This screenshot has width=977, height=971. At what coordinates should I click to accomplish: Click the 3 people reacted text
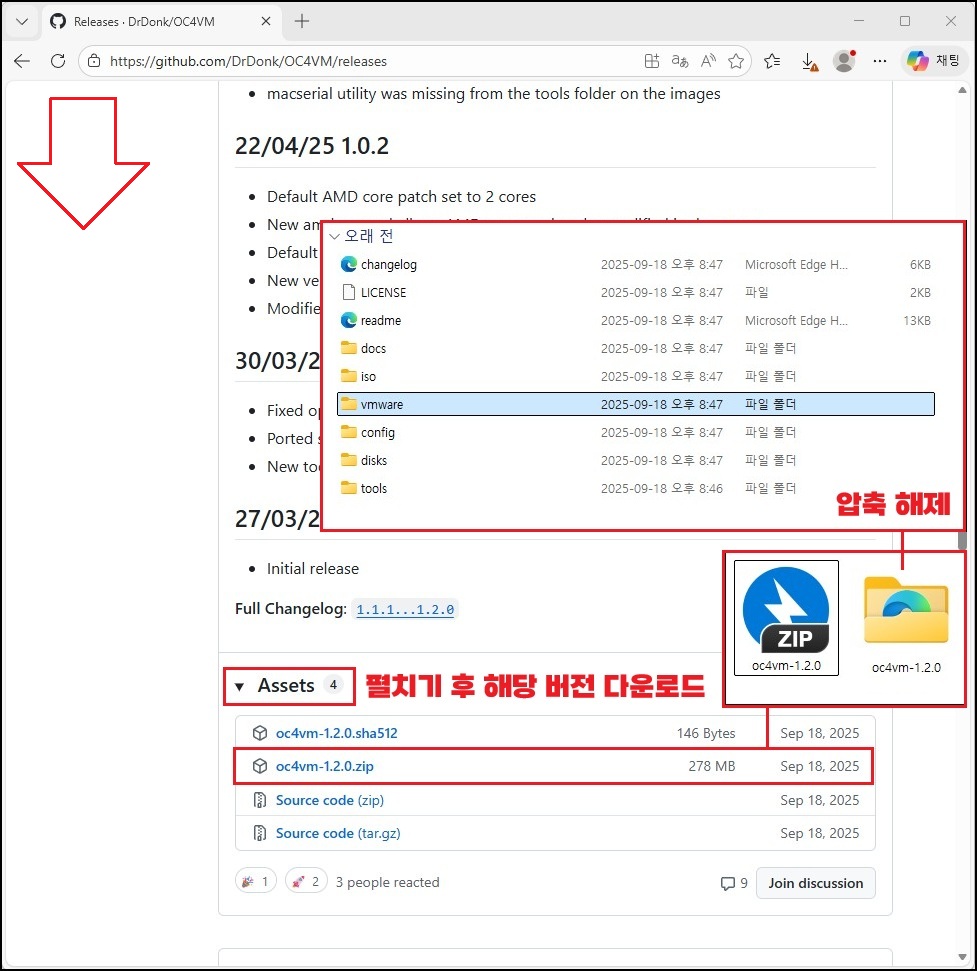point(388,883)
